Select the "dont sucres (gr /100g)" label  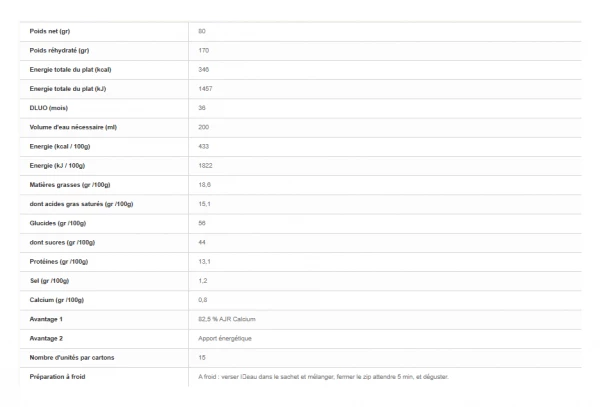coord(62,242)
